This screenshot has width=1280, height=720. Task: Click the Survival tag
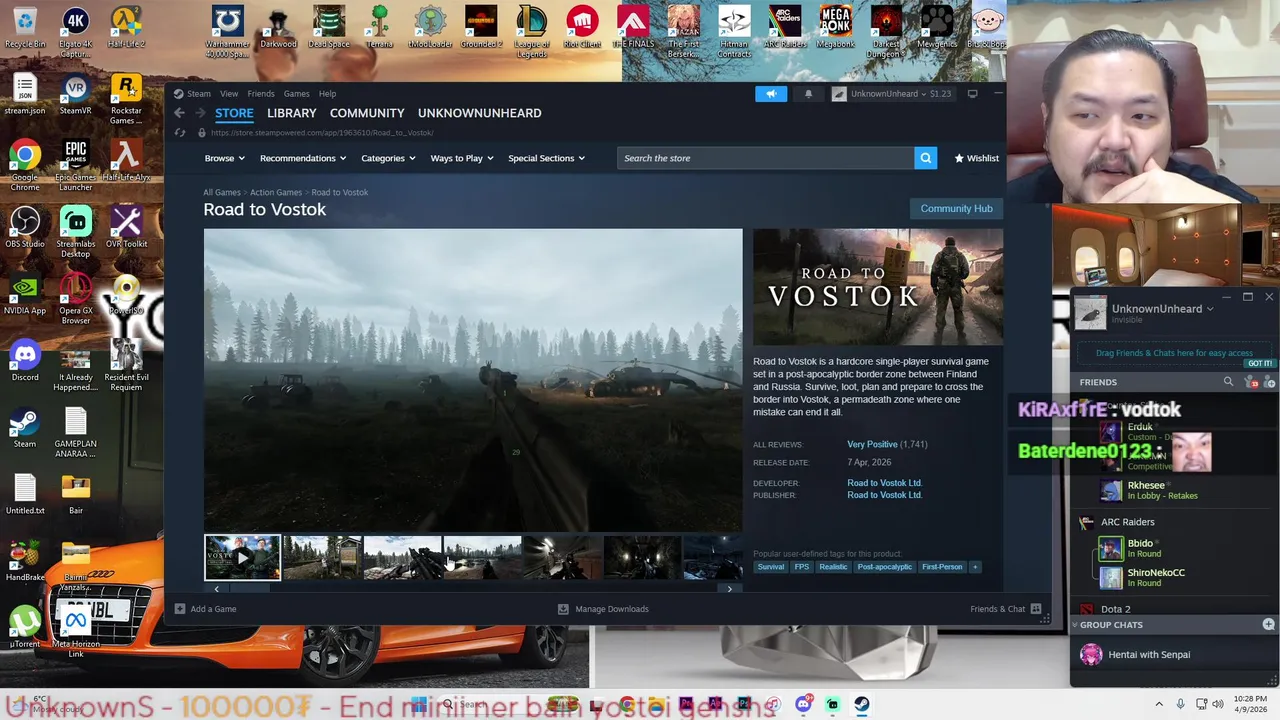pos(771,567)
